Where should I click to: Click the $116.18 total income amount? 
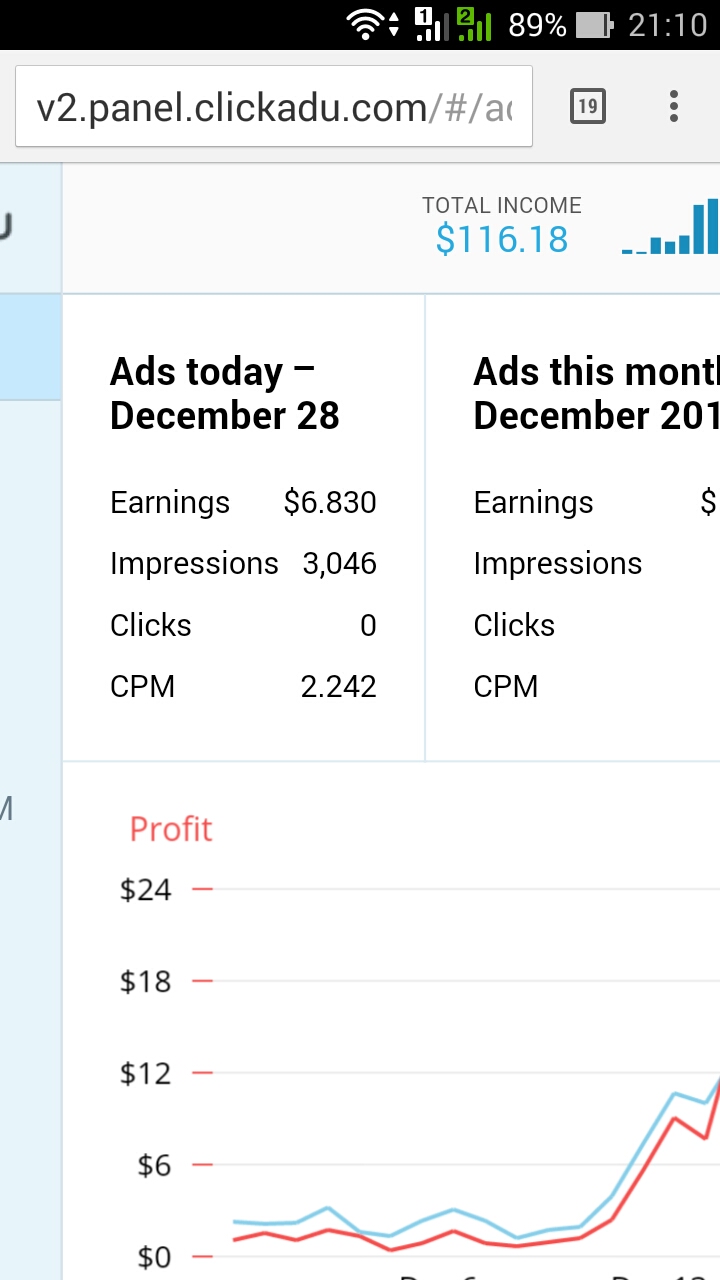pyautogui.click(x=501, y=240)
